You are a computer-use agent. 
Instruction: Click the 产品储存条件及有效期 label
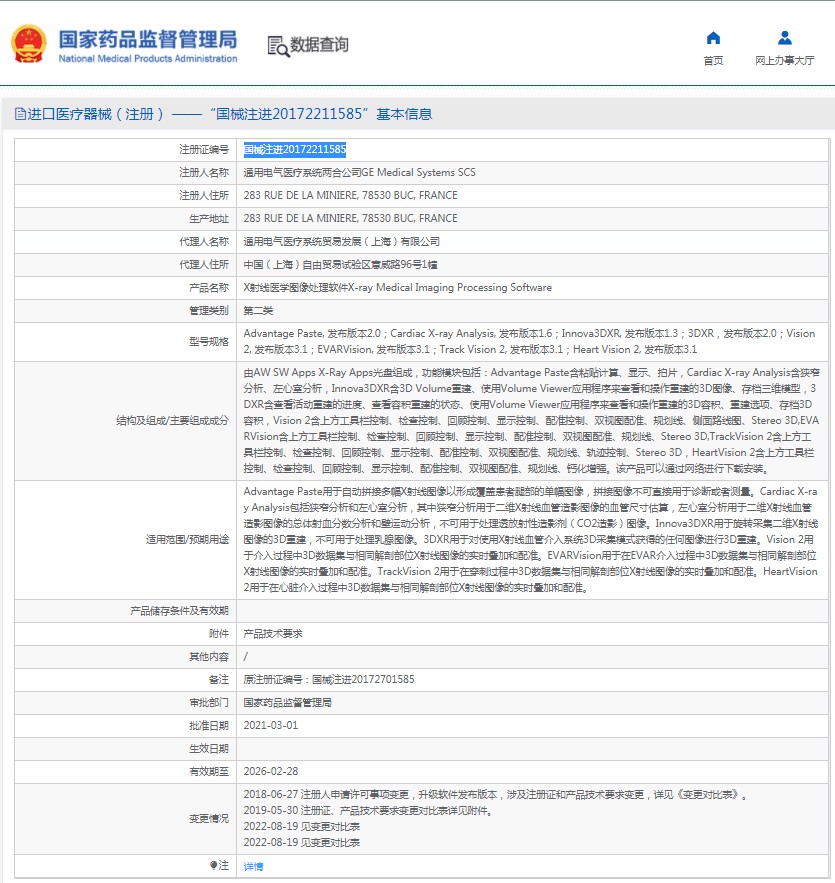tap(179, 610)
